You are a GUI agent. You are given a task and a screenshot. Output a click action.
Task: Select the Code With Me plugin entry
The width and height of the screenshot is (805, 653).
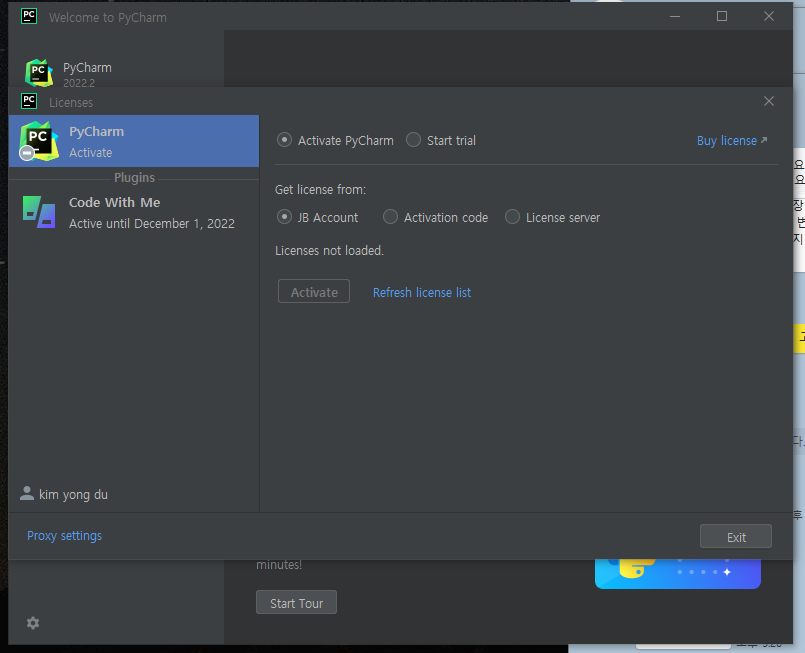pyautogui.click(x=134, y=213)
